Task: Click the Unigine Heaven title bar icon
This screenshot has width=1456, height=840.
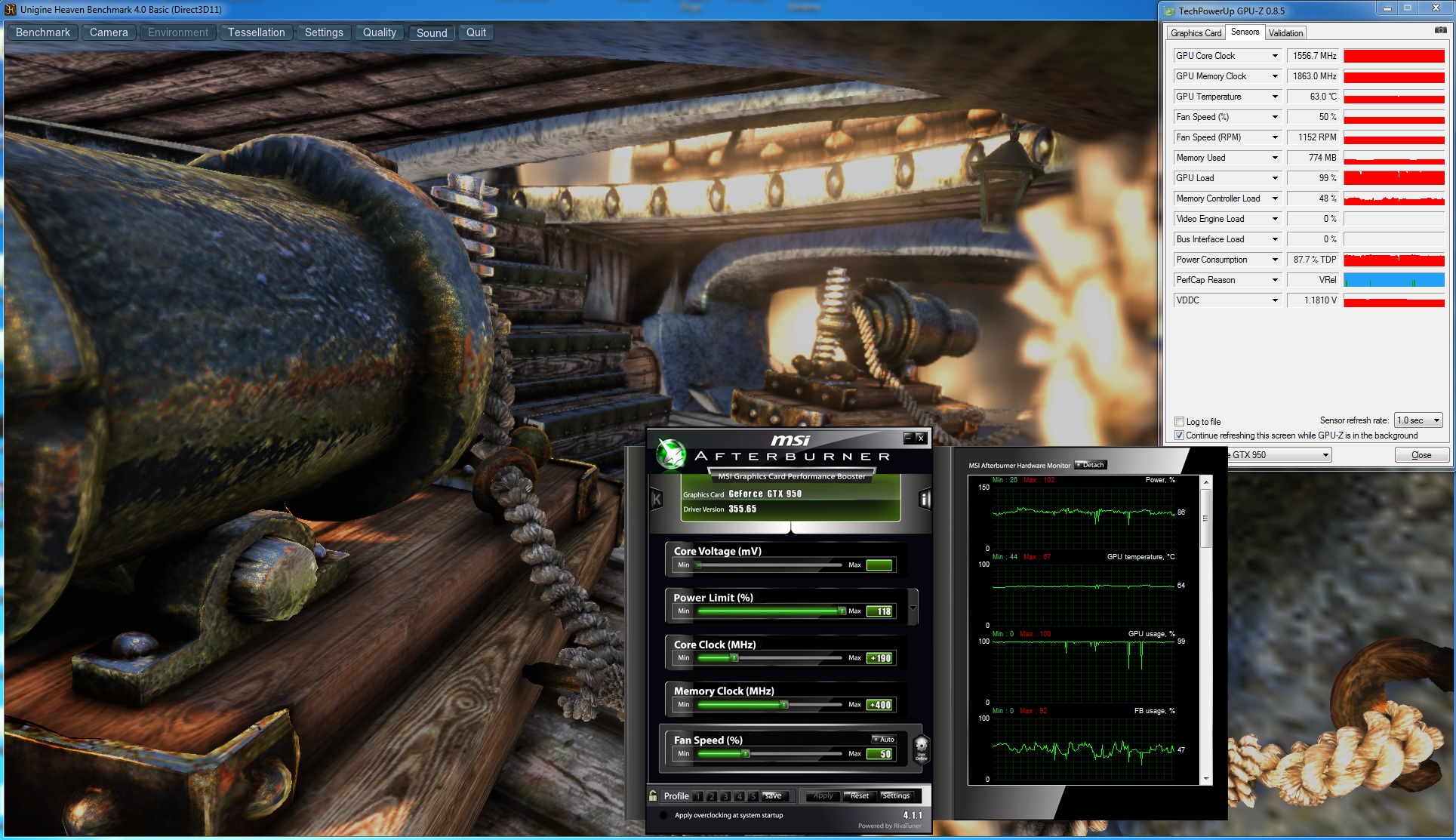Action: point(11,10)
